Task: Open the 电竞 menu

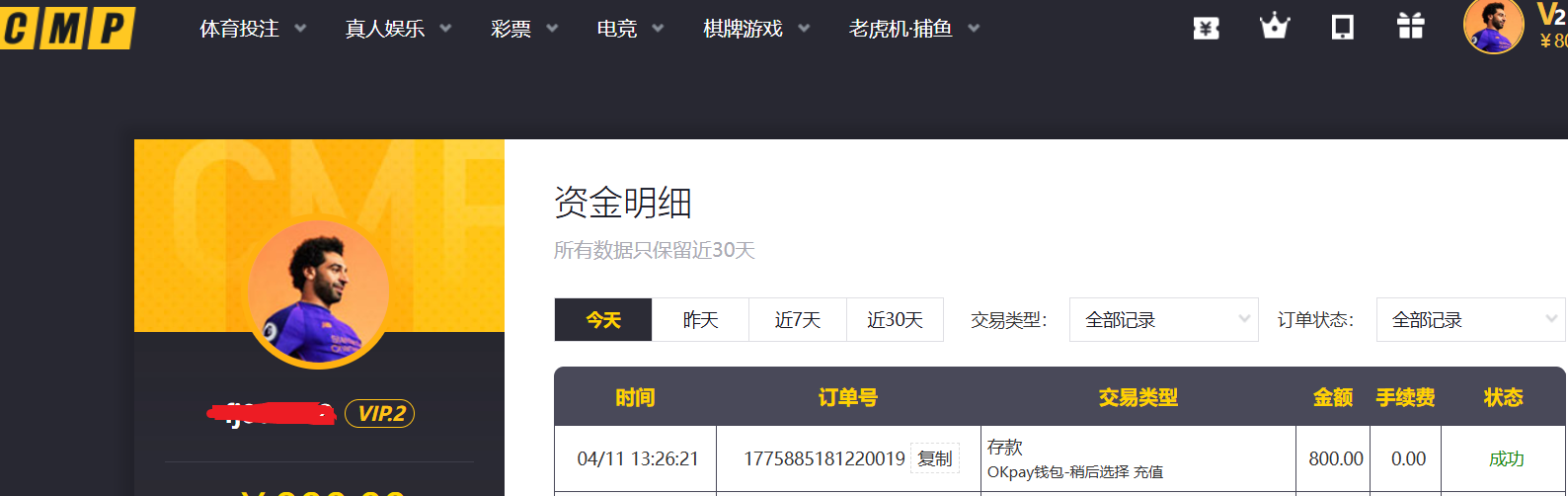Action: click(x=629, y=29)
